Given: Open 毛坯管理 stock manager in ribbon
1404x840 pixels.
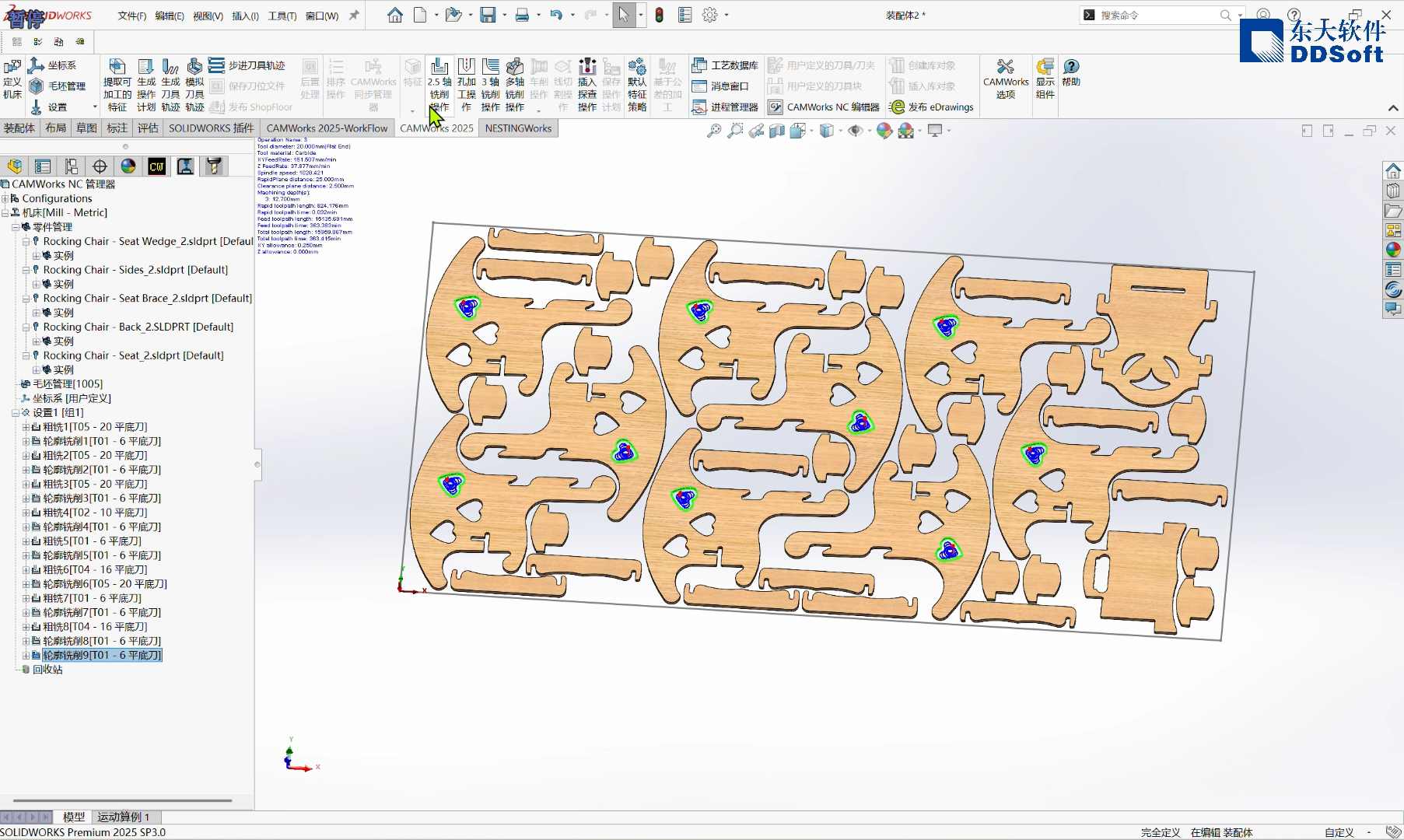Looking at the screenshot, I should tap(58, 86).
